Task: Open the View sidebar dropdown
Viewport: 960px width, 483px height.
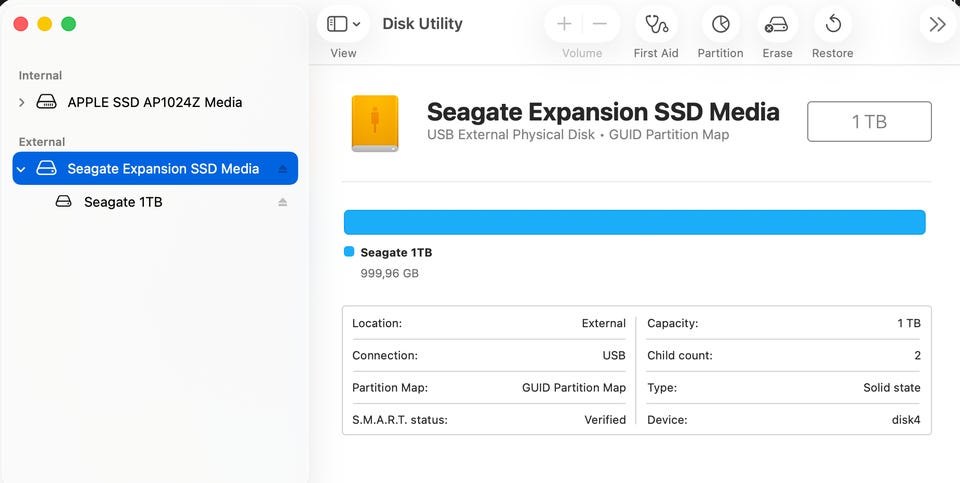Action: [343, 24]
